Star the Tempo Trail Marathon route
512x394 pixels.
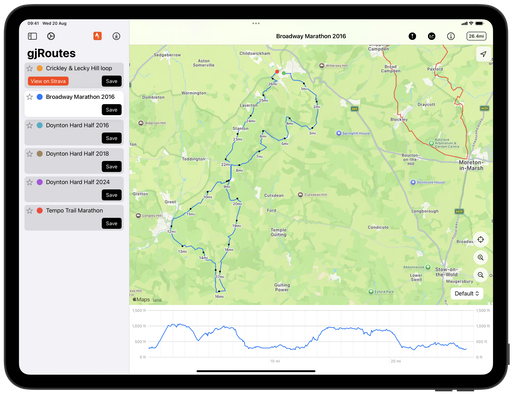tap(30, 211)
